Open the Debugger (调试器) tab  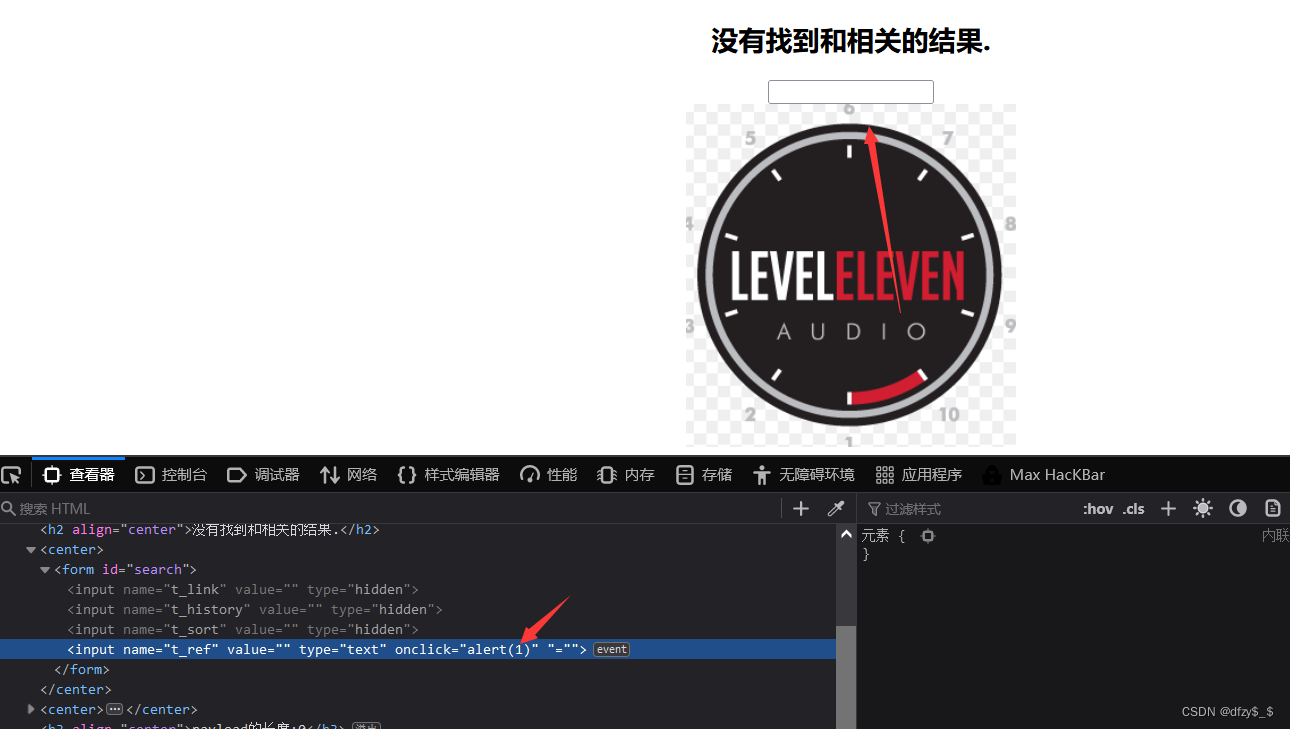263,475
